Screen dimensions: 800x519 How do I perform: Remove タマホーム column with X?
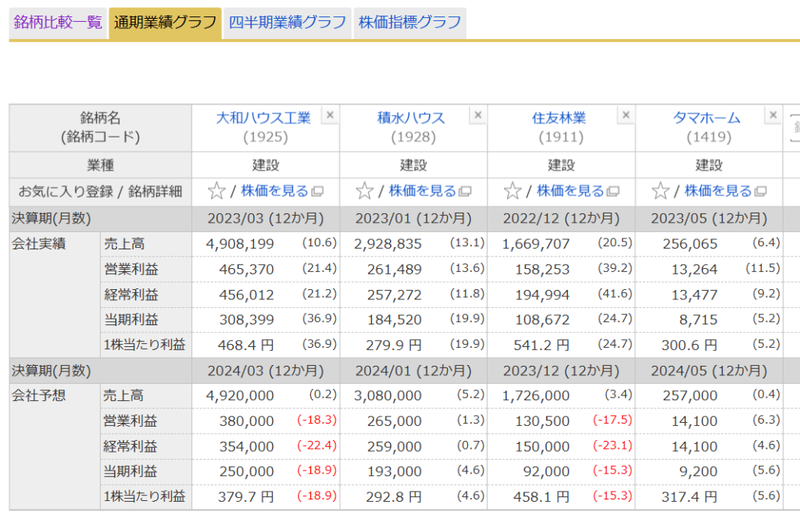pos(773,115)
